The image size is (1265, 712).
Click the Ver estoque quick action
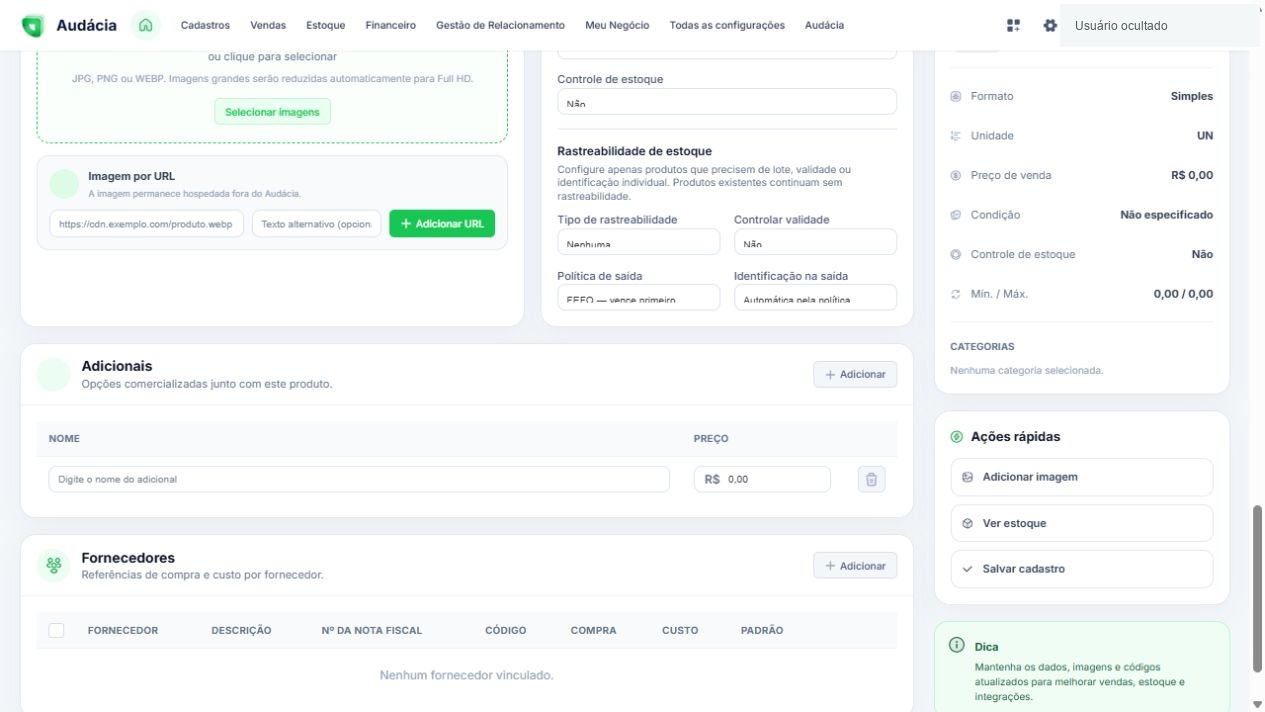coord(1082,523)
